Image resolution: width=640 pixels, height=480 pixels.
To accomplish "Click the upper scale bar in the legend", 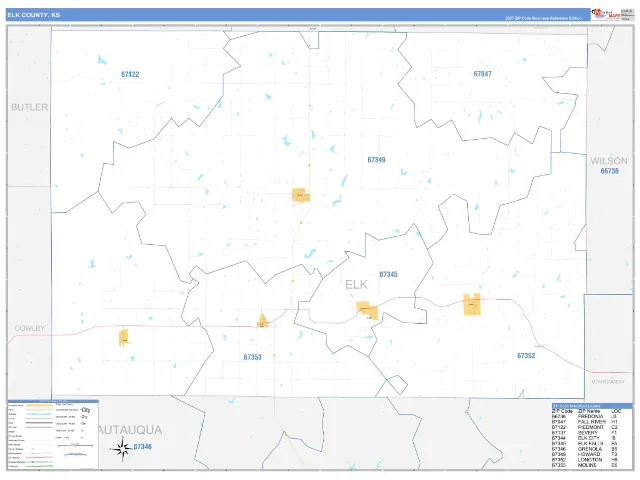I will 75,445.
